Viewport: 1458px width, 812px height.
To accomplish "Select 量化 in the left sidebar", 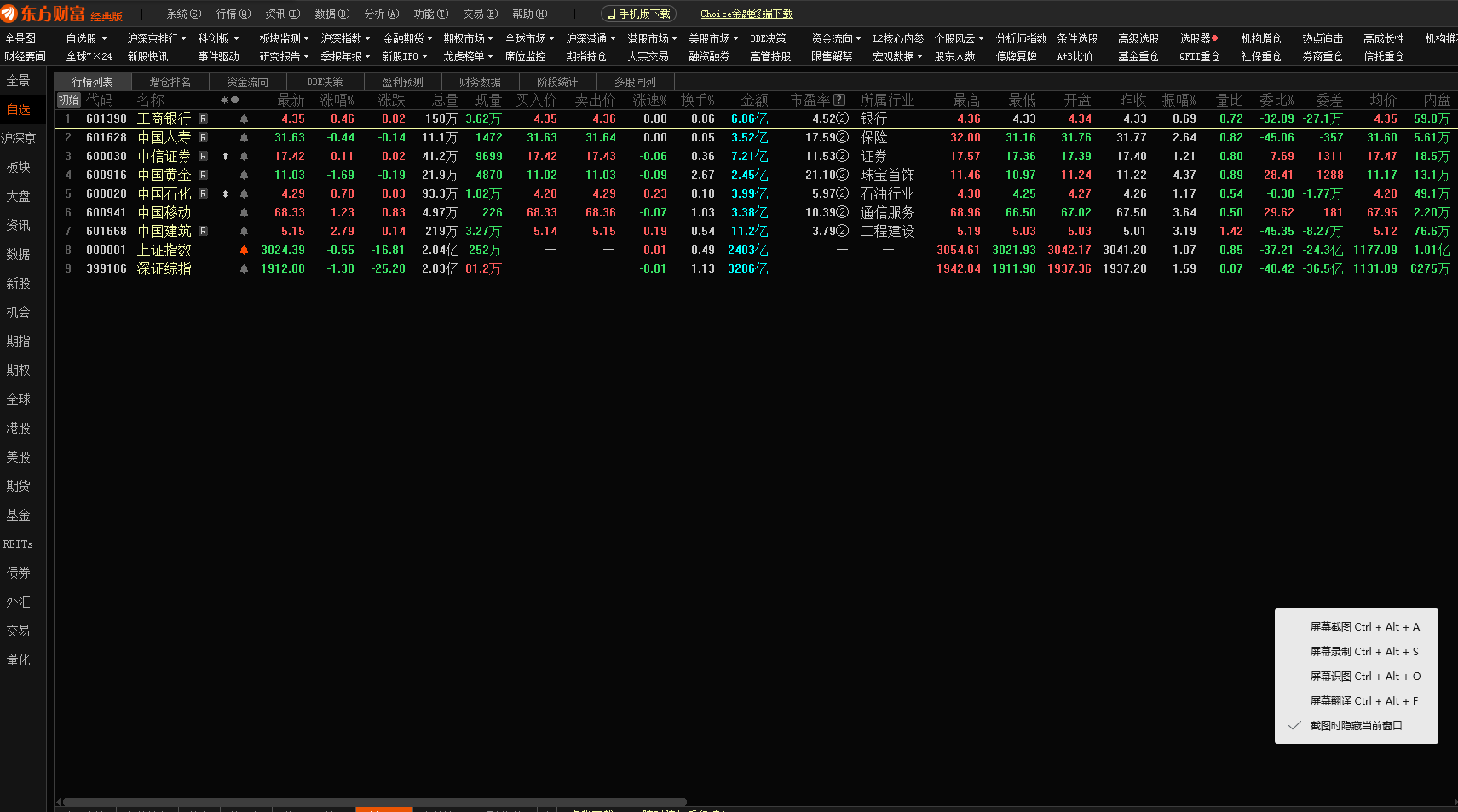I will 18,660.
